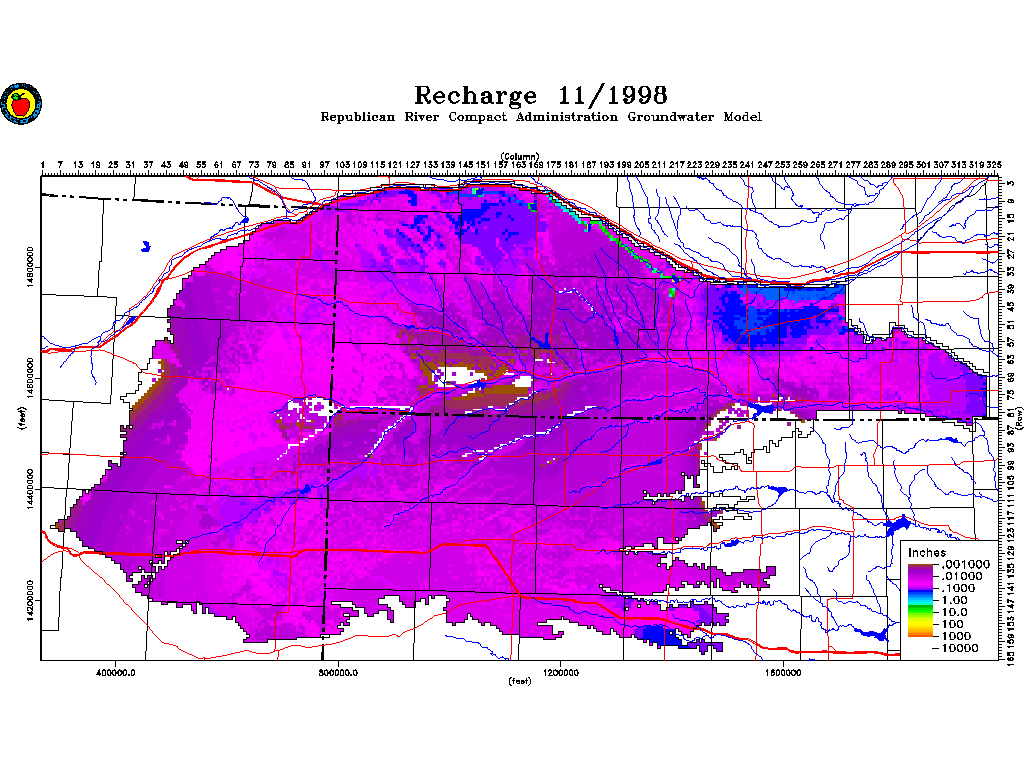Click the '1200000' easting tick label

560,673
